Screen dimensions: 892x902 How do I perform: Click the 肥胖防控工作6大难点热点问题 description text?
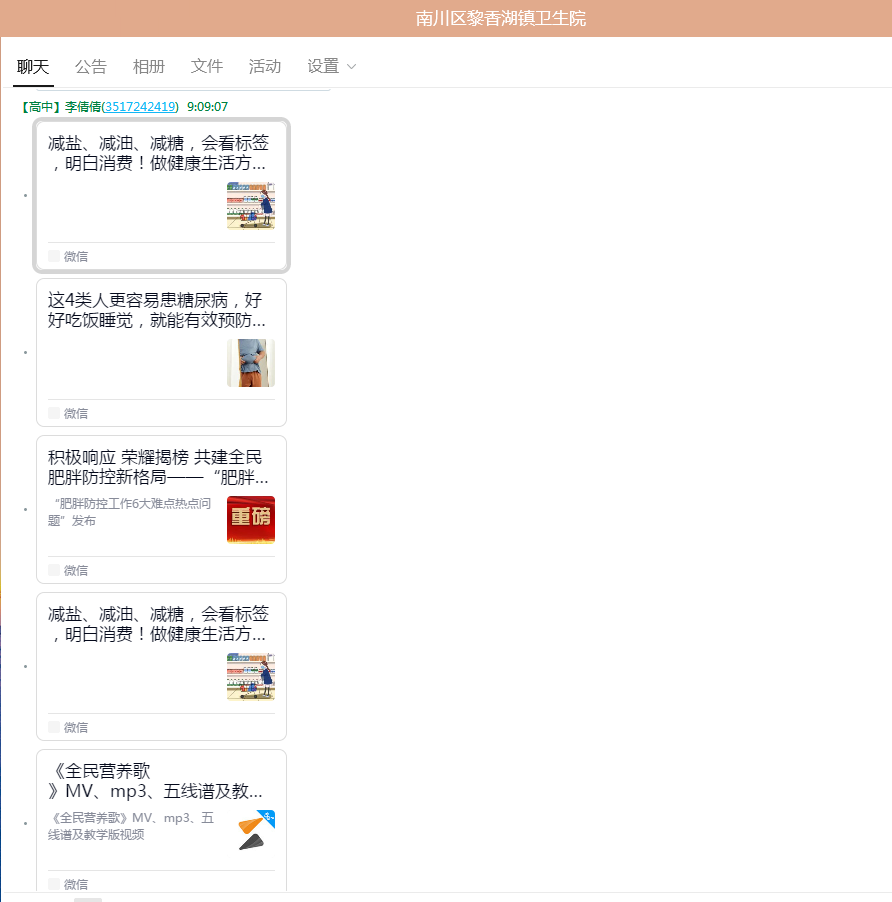pyautogui.click(x=130, y=512)
